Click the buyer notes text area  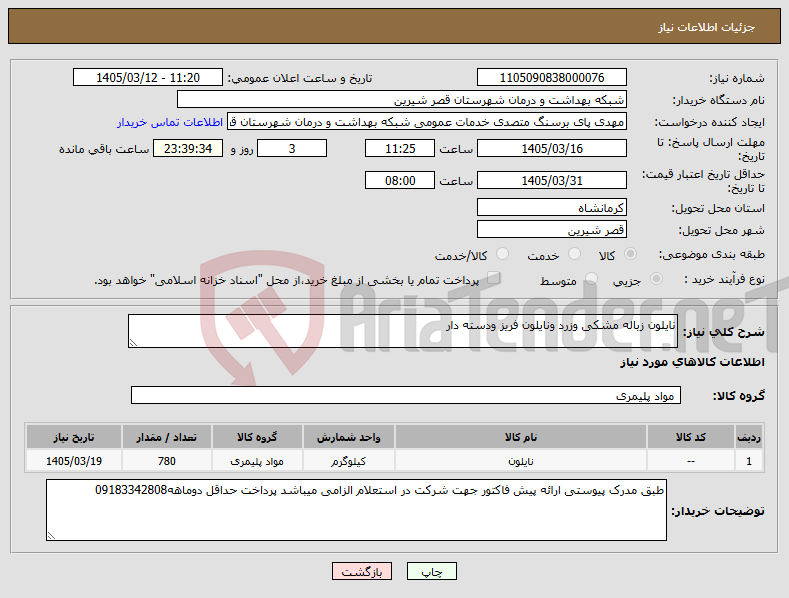[356, 510]
